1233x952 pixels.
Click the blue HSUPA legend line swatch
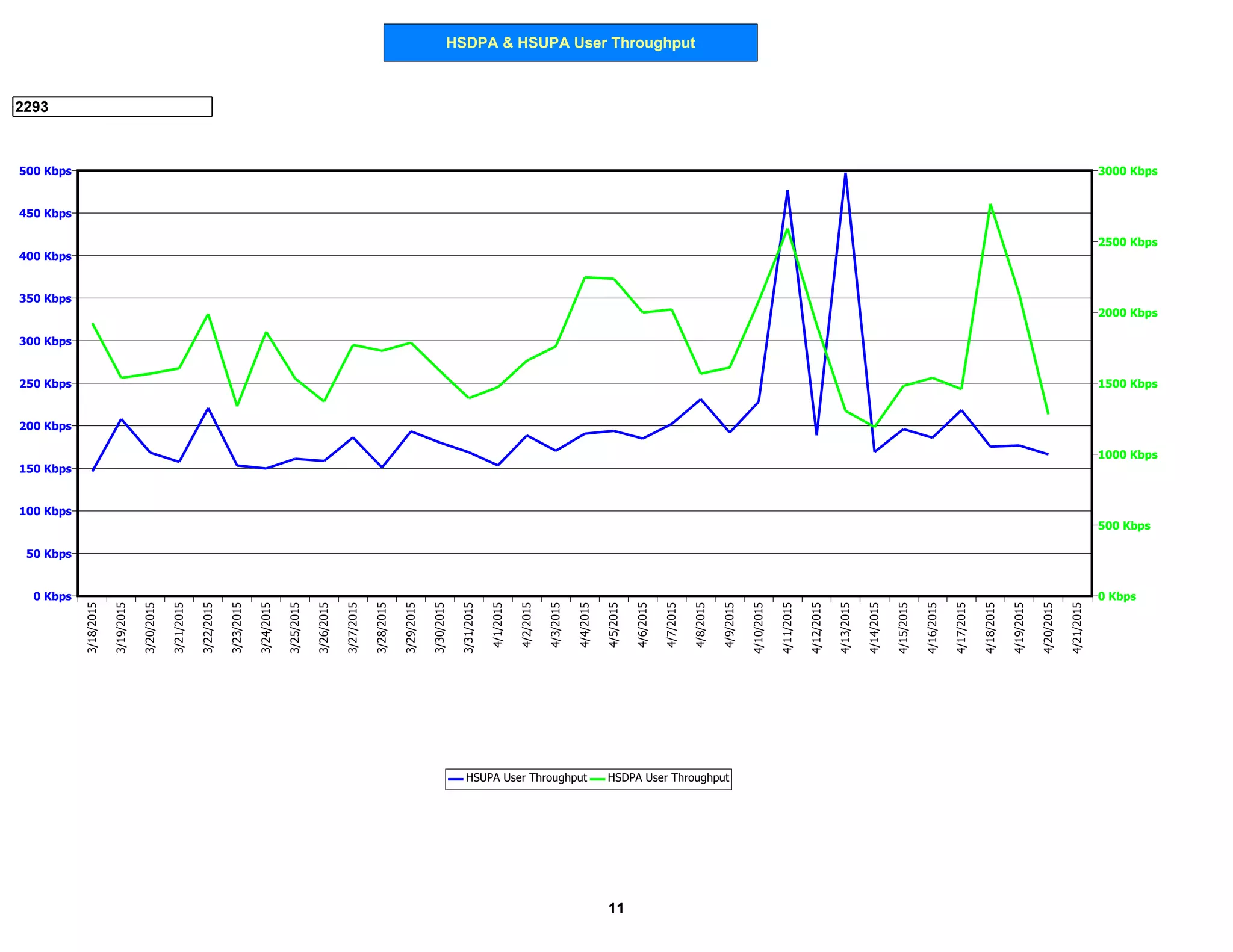point(456,779)
